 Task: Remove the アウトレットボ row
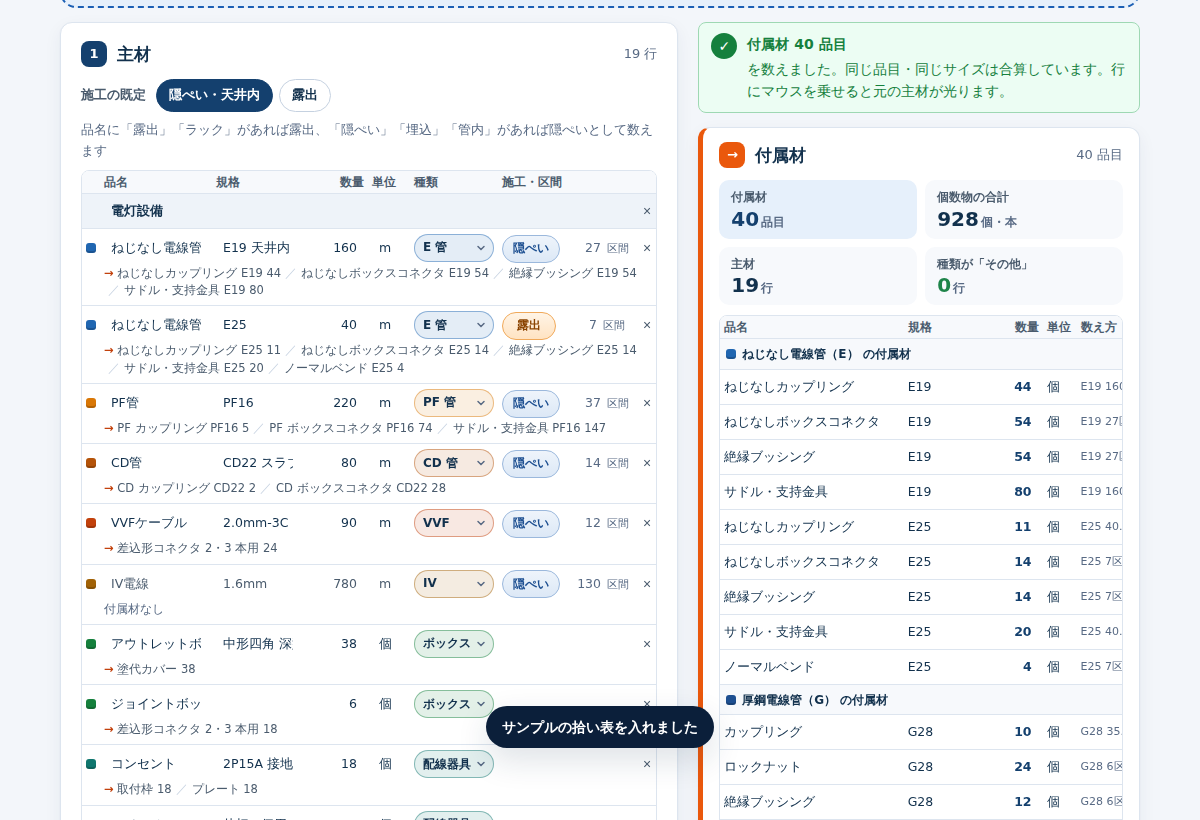[647, 644]
